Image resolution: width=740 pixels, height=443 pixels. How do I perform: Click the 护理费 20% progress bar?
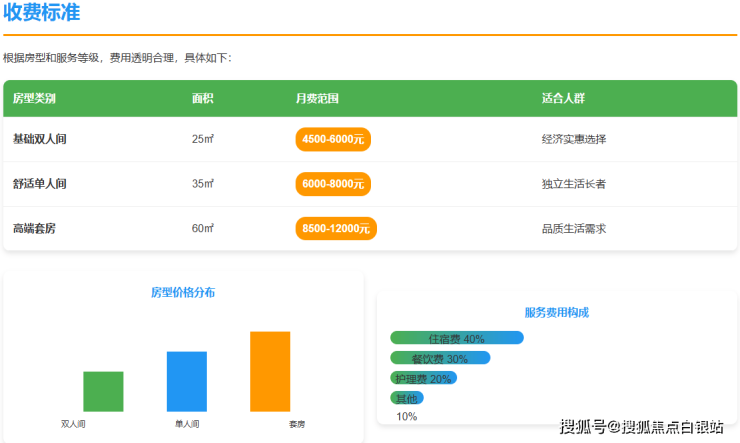tap(423, 378)
